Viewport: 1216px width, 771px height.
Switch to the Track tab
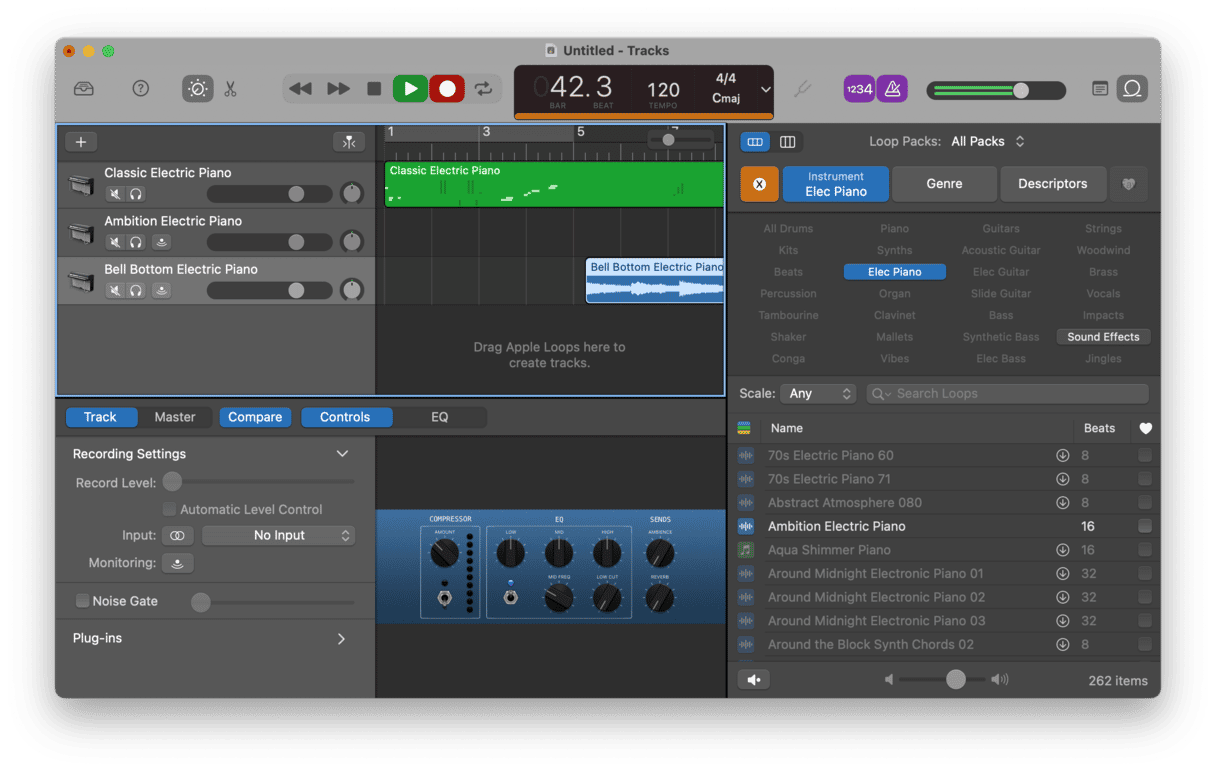click(100, 417)
